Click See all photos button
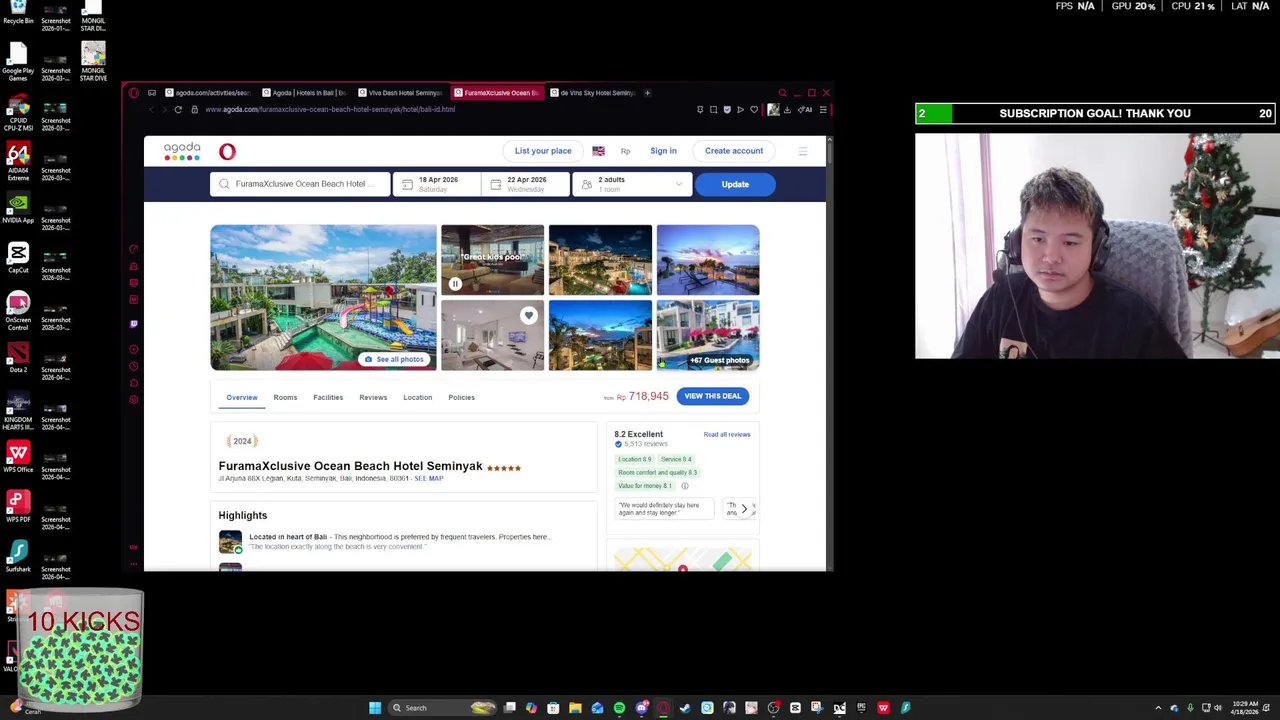Image resolution: width=1280 pixels, height=720 pixels. (x=394, y=359)
